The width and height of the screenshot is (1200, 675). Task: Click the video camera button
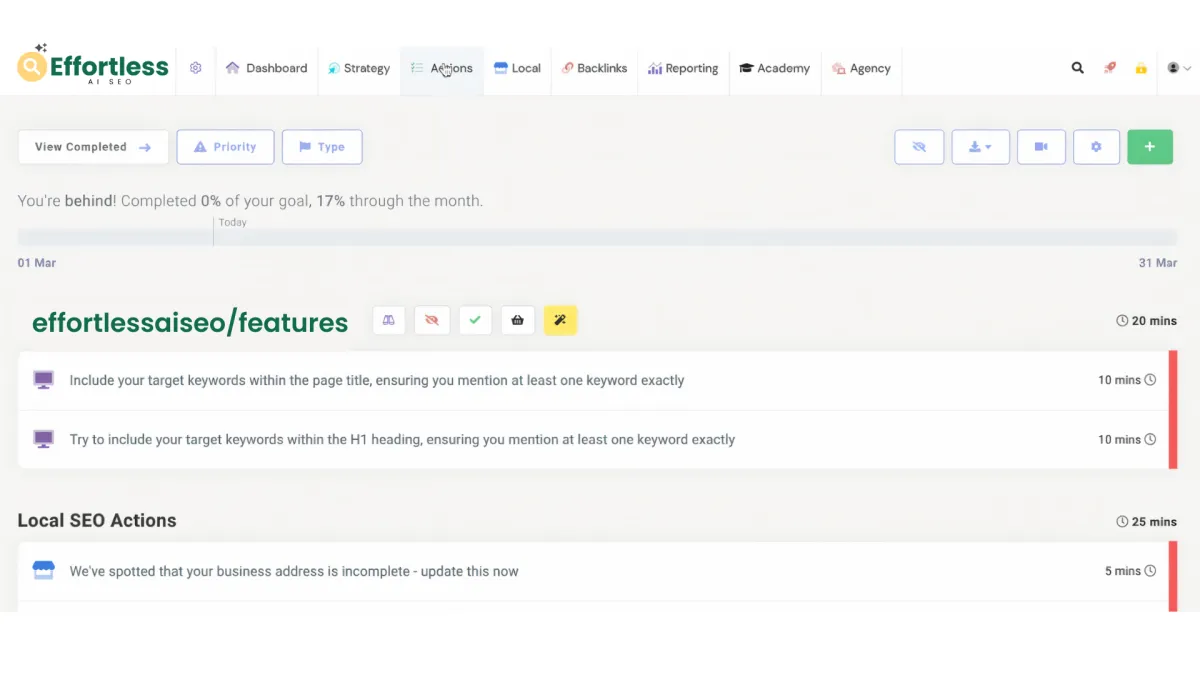click(1041, 147)
